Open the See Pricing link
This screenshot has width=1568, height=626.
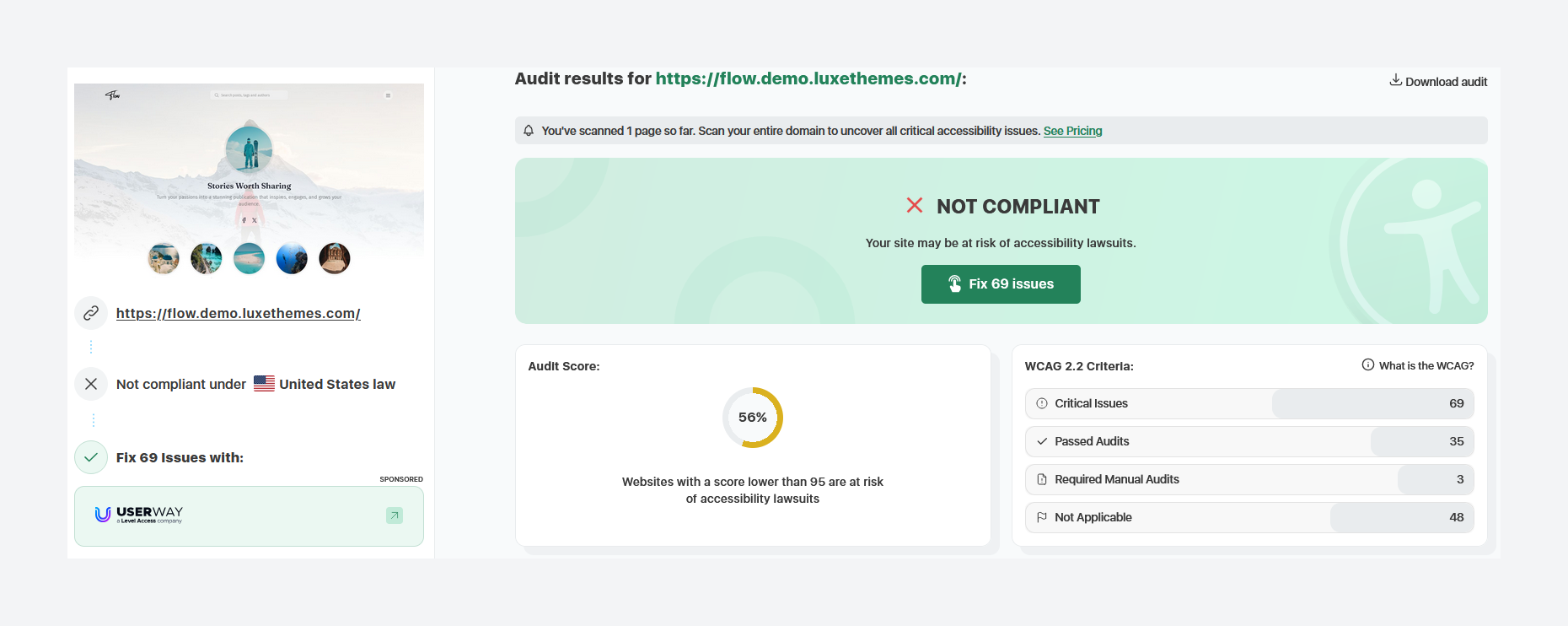tap(1072, 131)
